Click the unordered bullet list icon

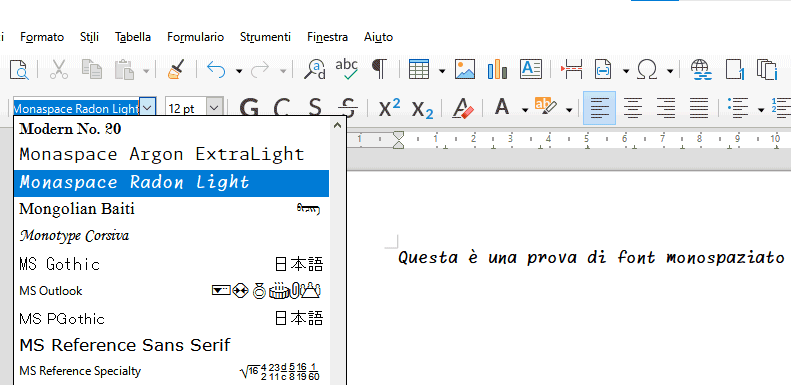(738, 108)
